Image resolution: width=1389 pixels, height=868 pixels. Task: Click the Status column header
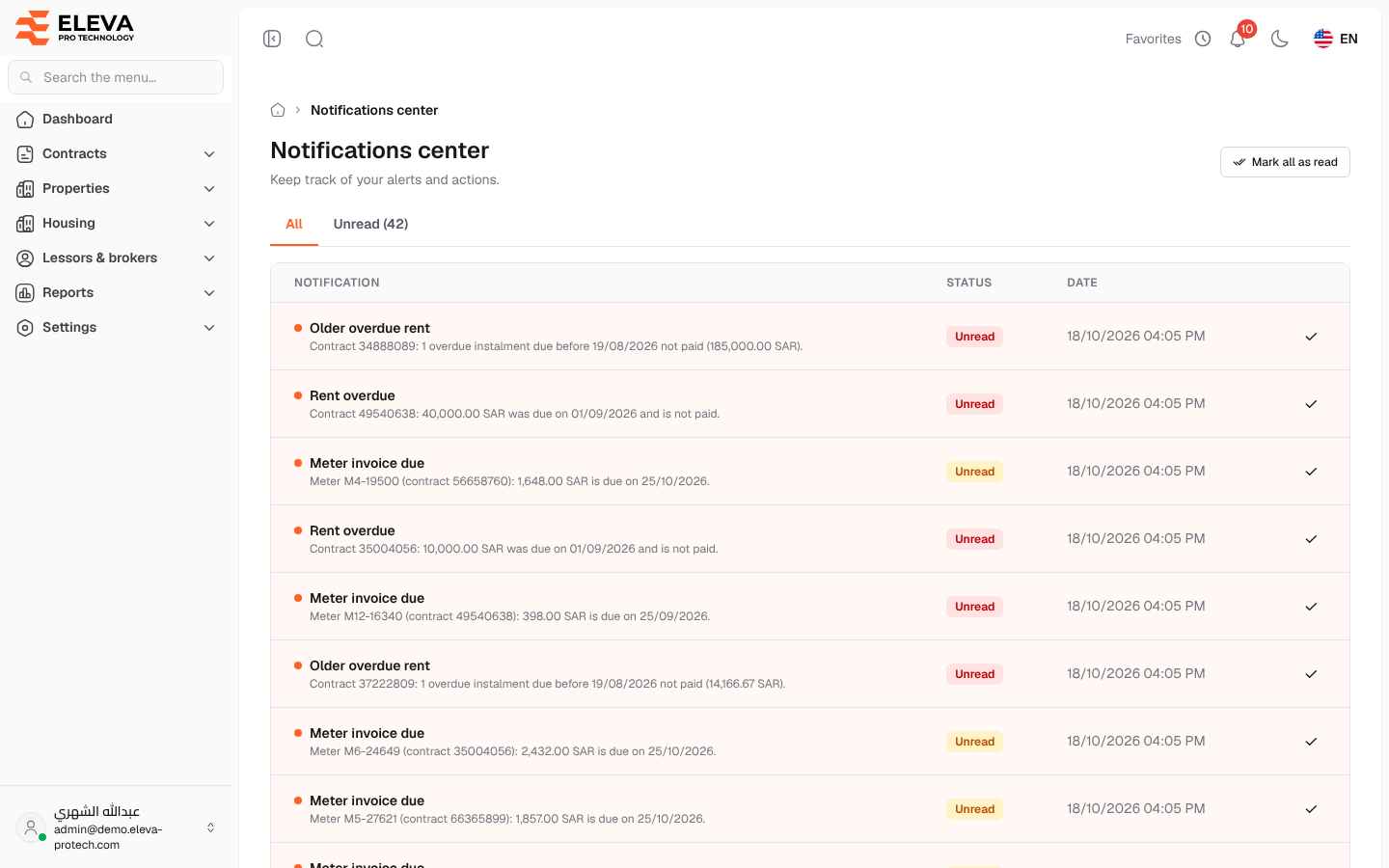(x=968, y=283)
